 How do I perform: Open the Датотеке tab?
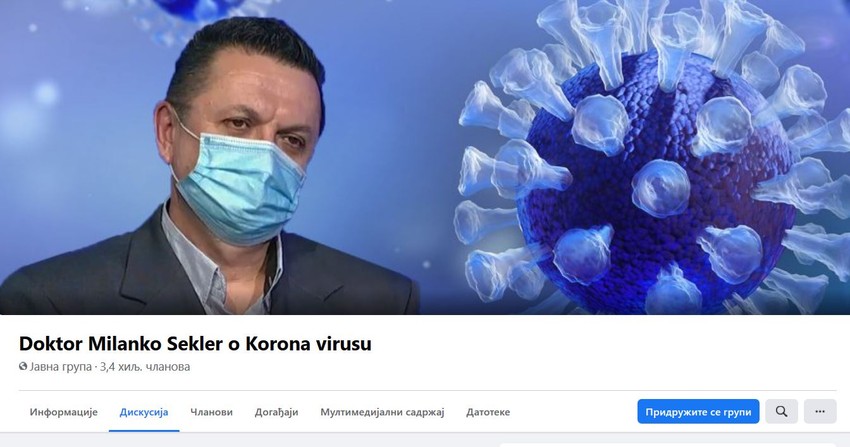[488, 412]
